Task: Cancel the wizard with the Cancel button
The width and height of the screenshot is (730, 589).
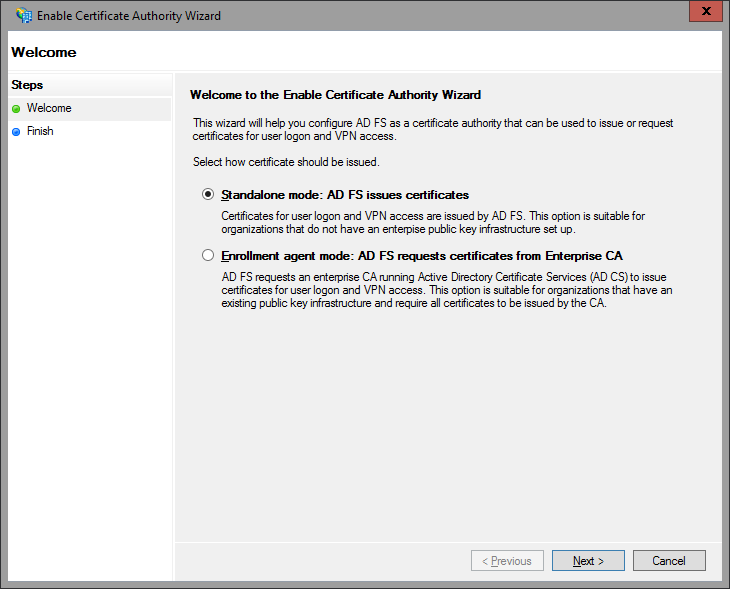Action: (x=669, y=561)
